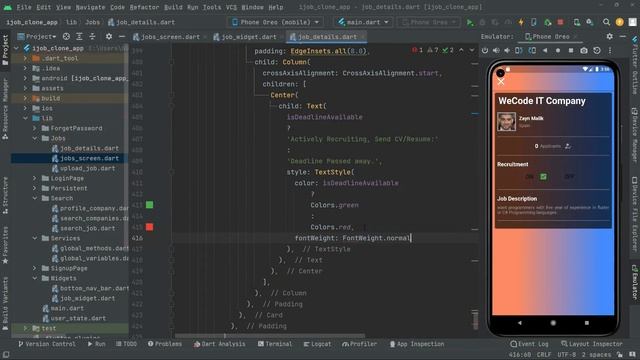Rotate emulator right icon

pyautogui.click(x=532, y=51)
